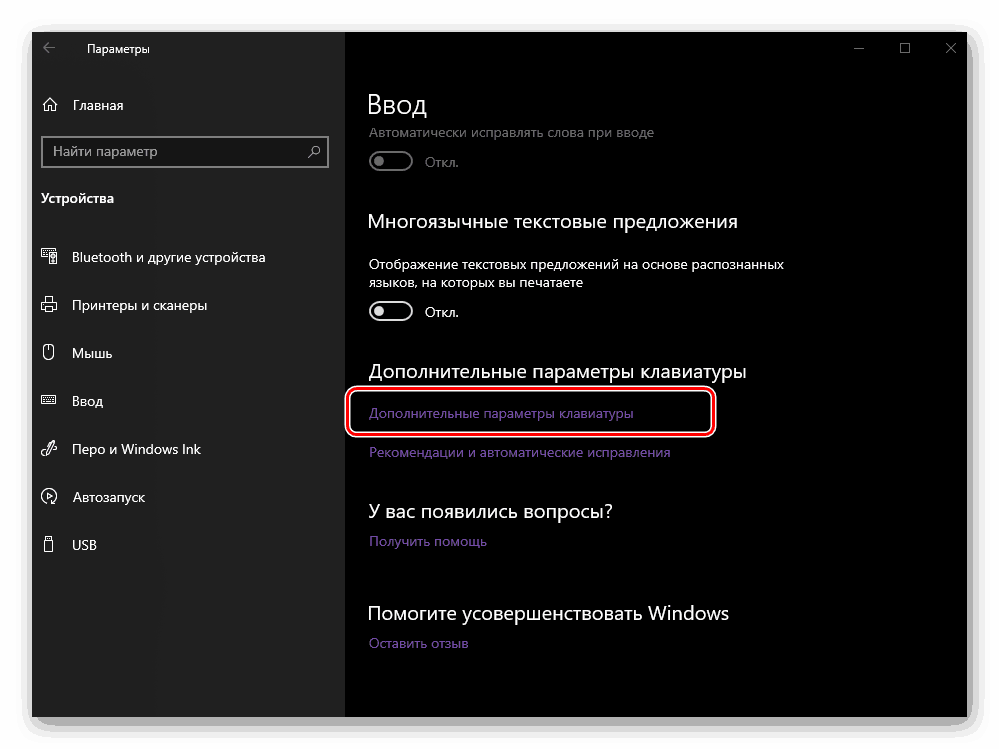This screenshot has height=749, width=999.
Task: Click the Home (Главная) icon
Action: pyautogui.click(x=50, y=105)
